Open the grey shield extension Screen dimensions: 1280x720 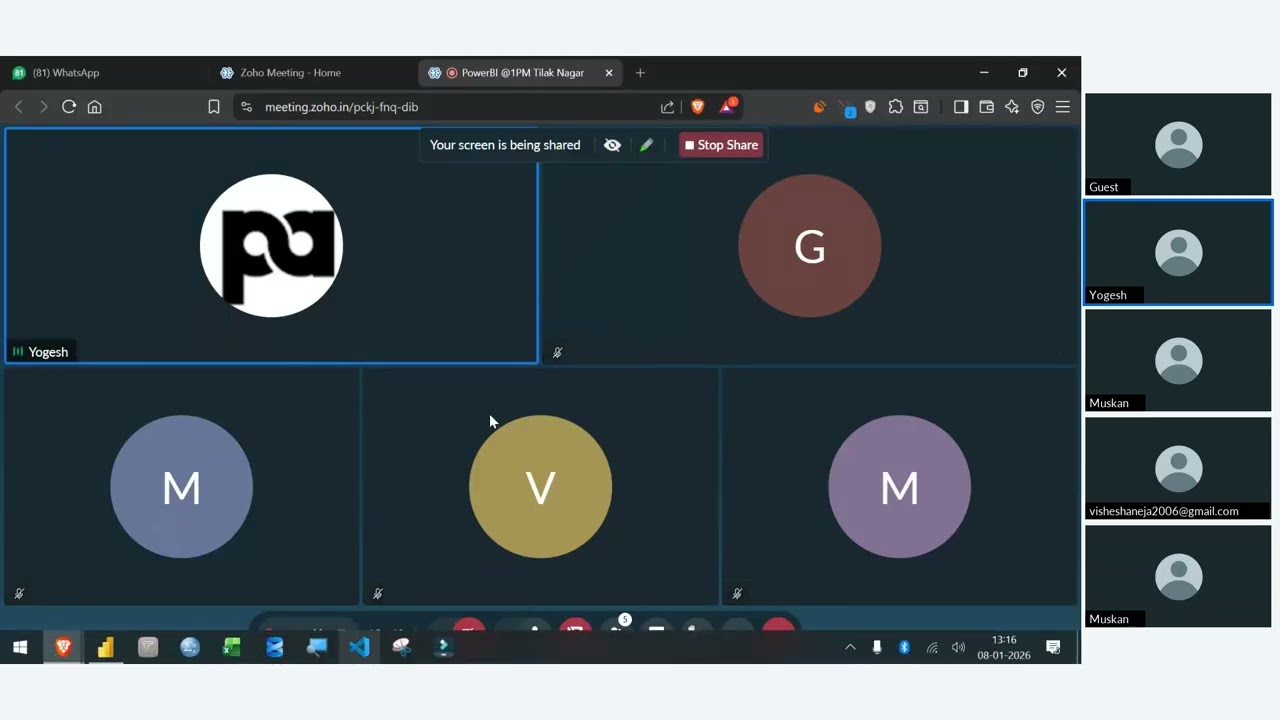click(x=870, y=107)
